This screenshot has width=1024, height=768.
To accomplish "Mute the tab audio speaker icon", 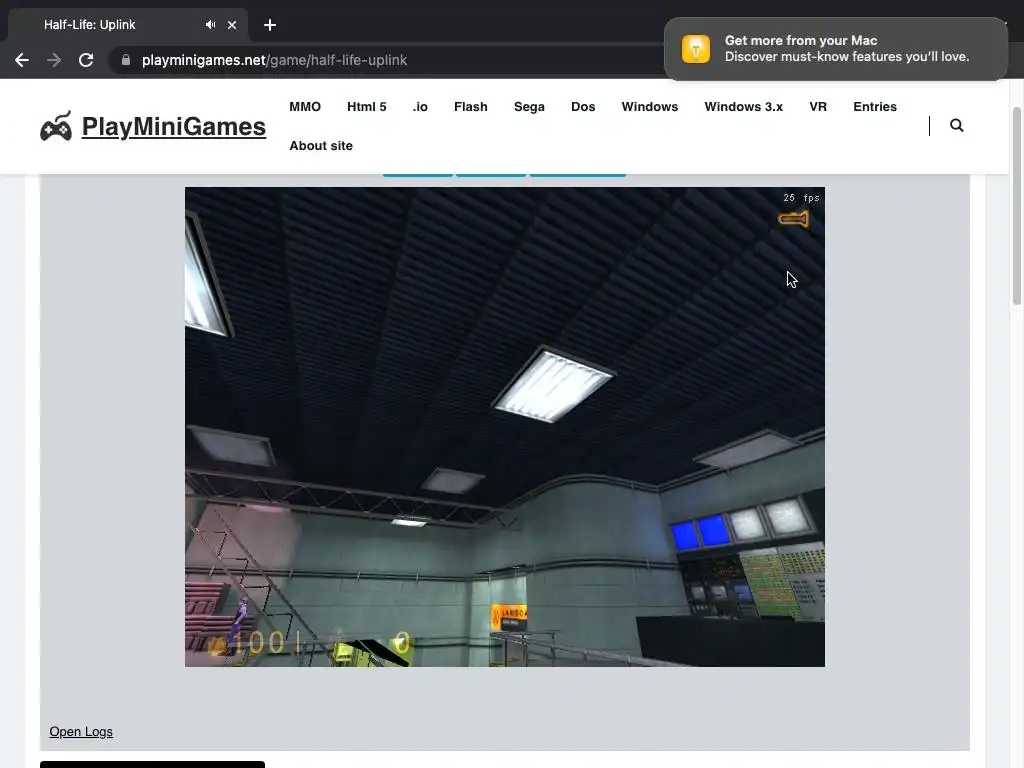I will [210, 25].
